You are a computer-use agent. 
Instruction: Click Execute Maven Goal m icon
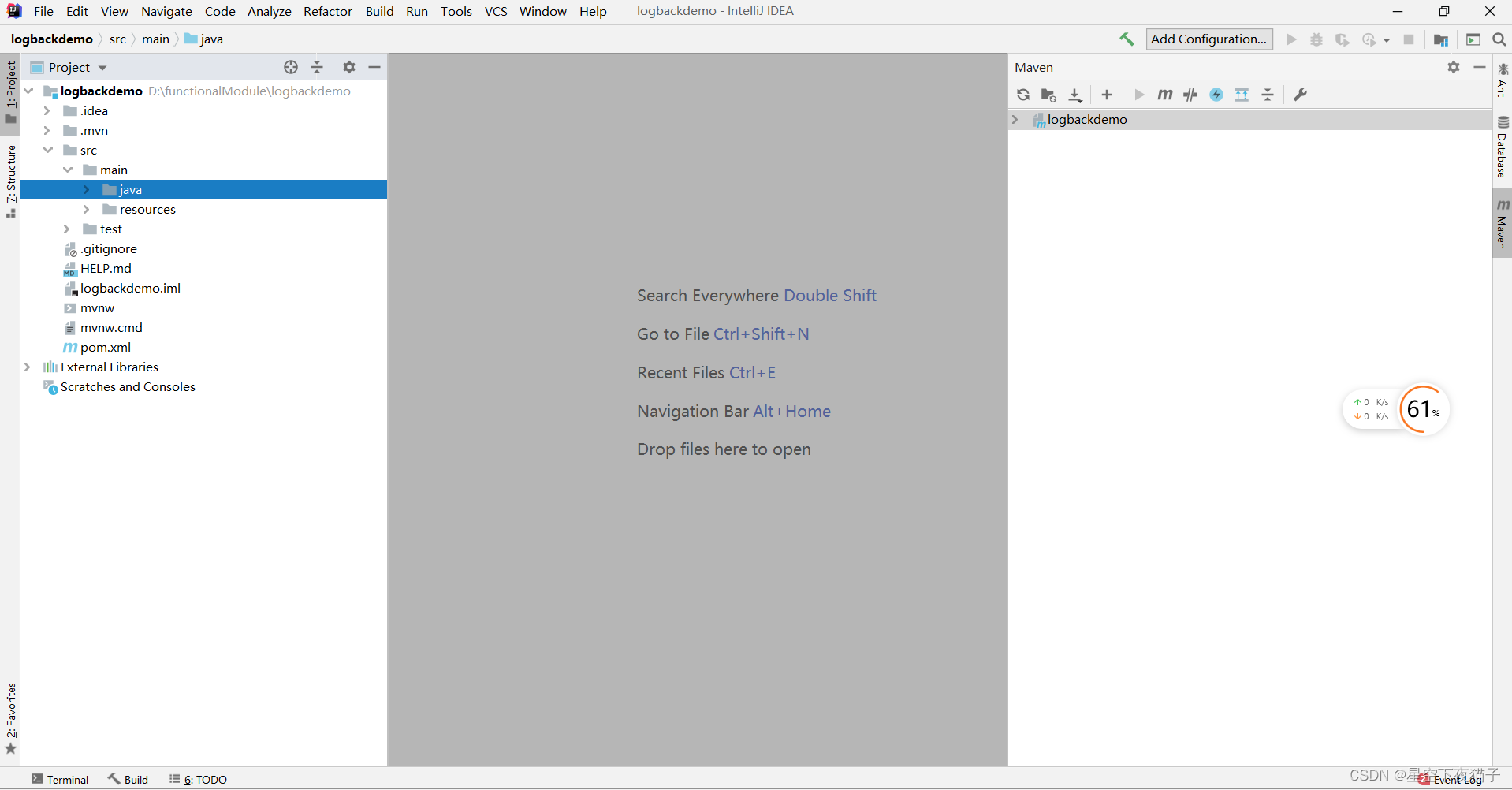1164,95
